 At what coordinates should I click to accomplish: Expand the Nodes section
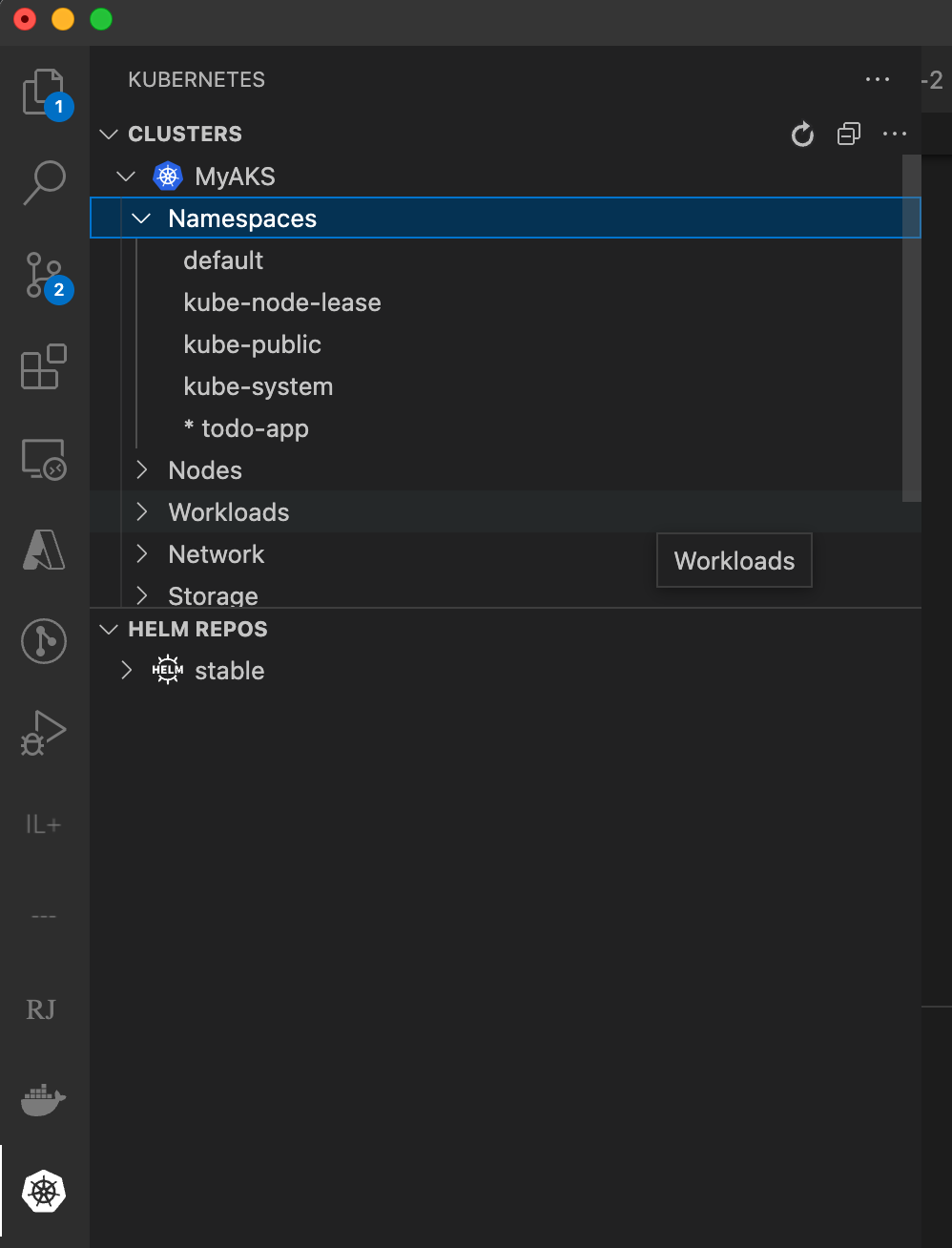[141, 469]
